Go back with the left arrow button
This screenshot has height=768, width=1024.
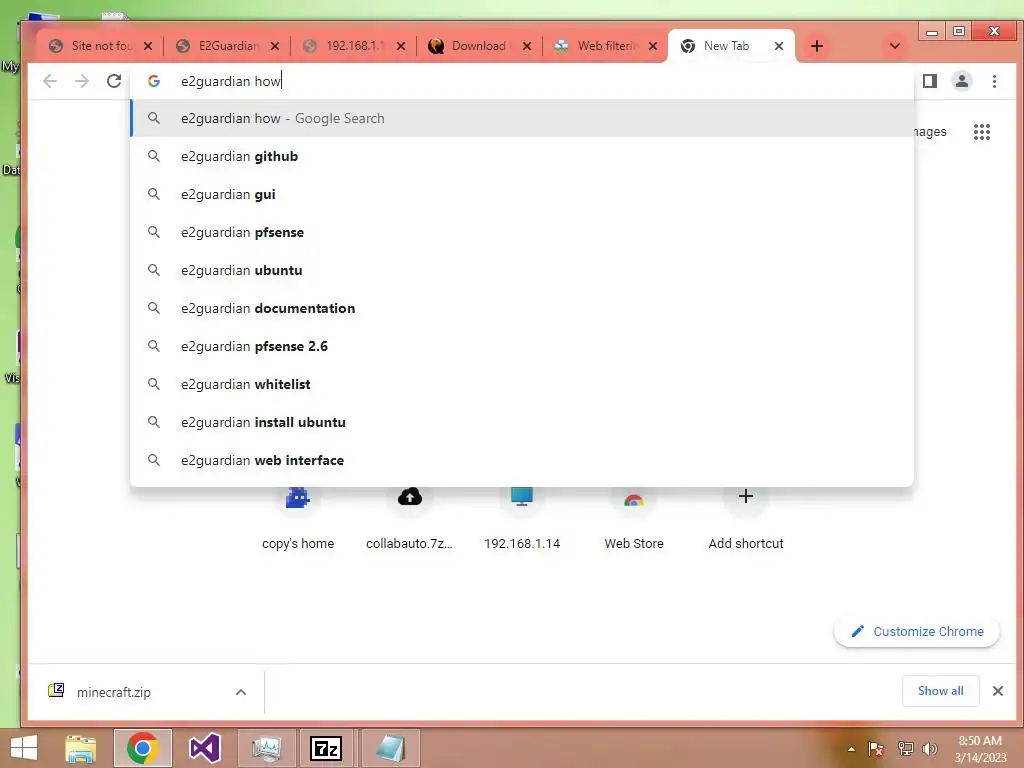(x=50, y=81)
